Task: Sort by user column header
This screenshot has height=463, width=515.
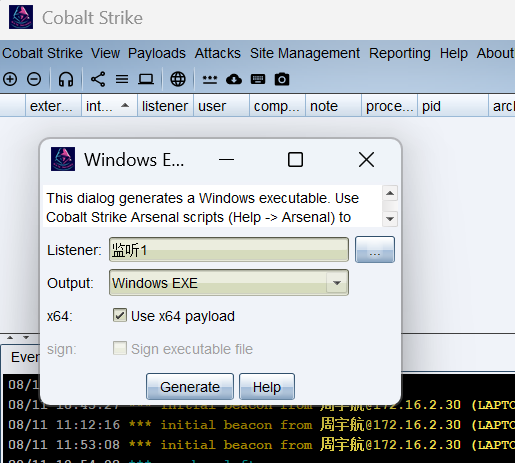Action: [x=221, y=106]
